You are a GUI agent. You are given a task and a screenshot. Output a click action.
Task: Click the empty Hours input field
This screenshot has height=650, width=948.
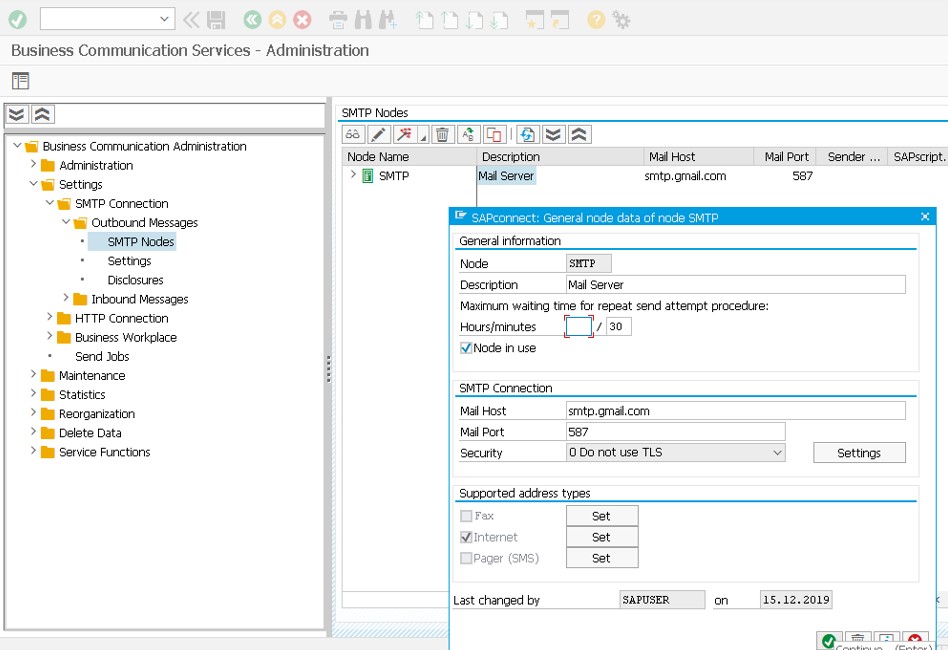point(579,327)
